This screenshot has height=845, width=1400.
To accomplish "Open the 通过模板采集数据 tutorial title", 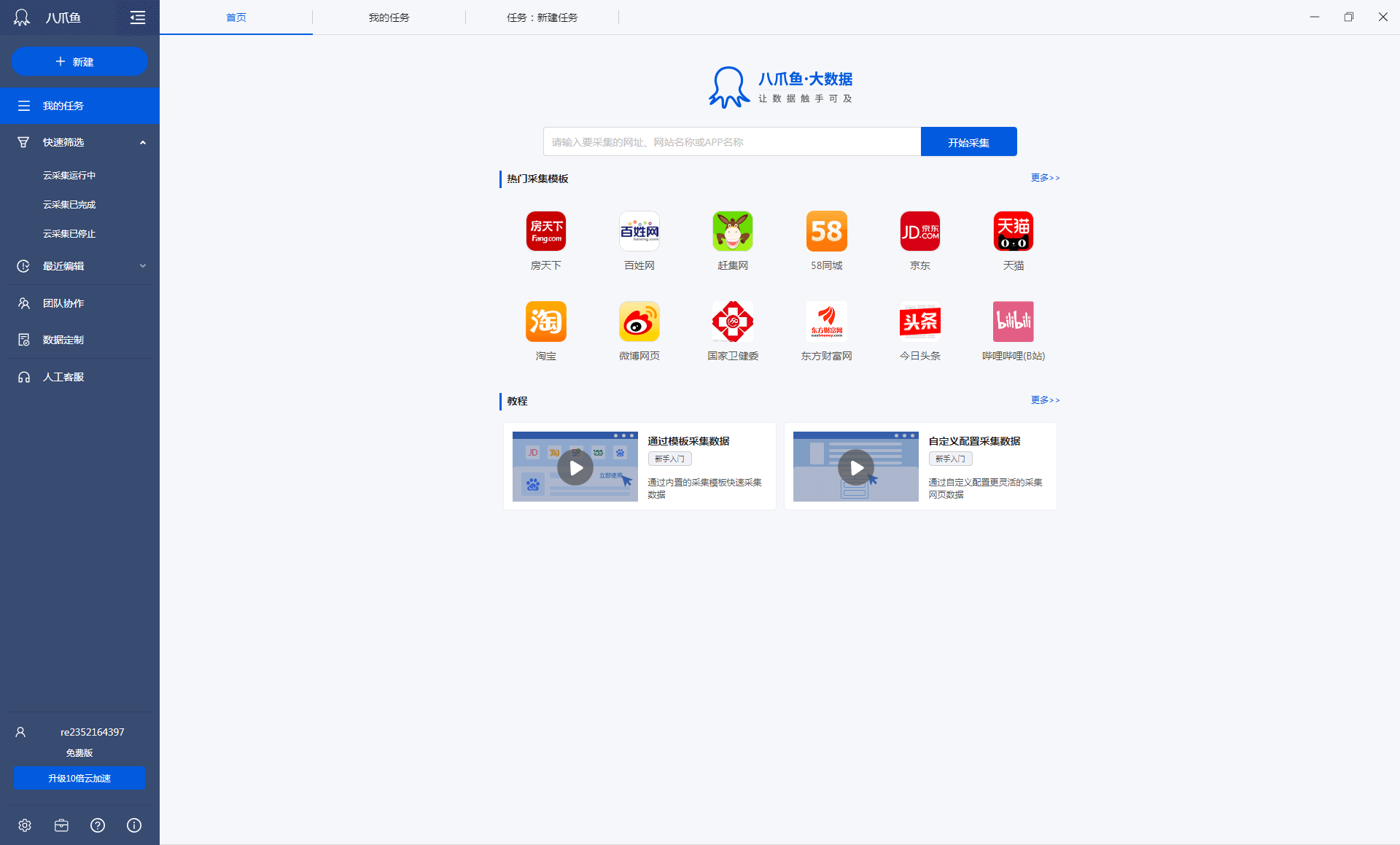I will pyautogui.click(x=688, y=441).
